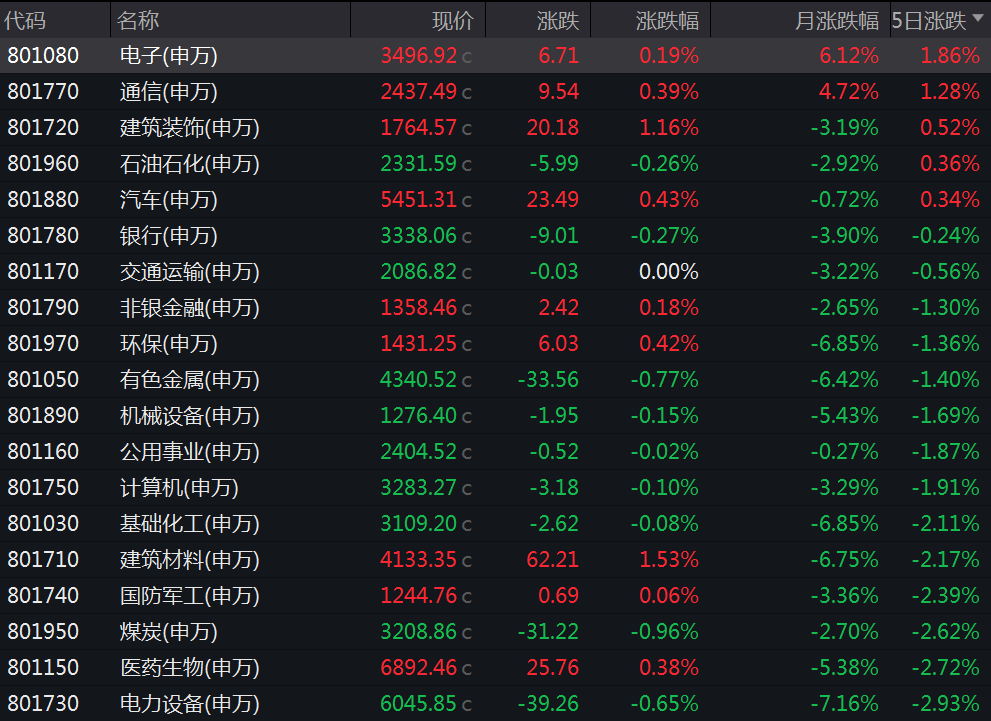Sort the table by 涨跌 header
This screenshot has height=721, width=991.
click(559, 20)
